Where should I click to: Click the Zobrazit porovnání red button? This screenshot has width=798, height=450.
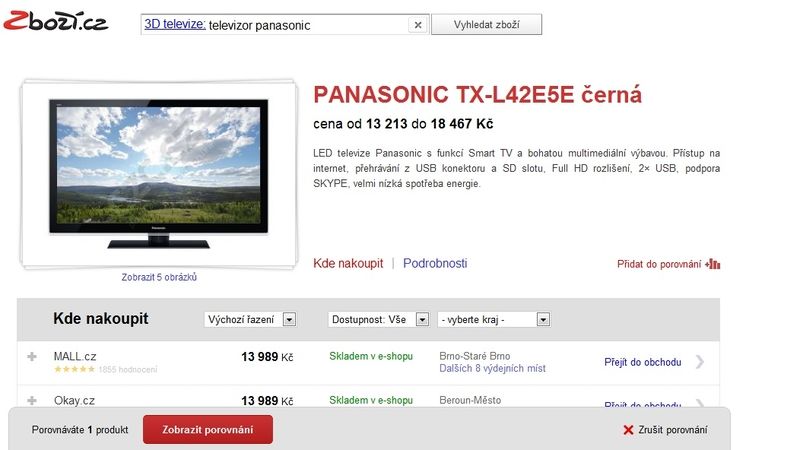208,429
